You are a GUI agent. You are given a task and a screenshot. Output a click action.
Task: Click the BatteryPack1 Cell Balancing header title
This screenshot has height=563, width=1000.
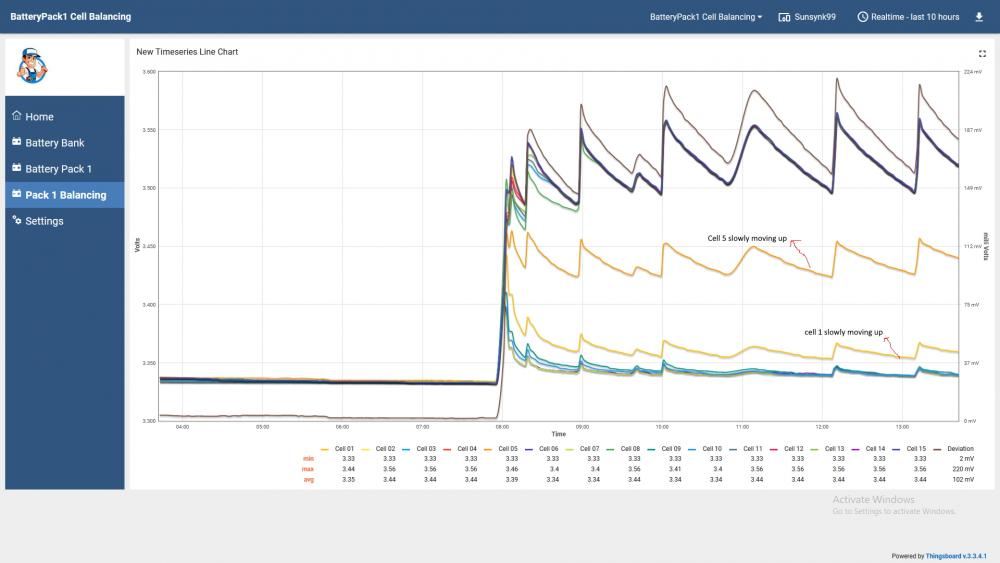(x=71, y=17)
